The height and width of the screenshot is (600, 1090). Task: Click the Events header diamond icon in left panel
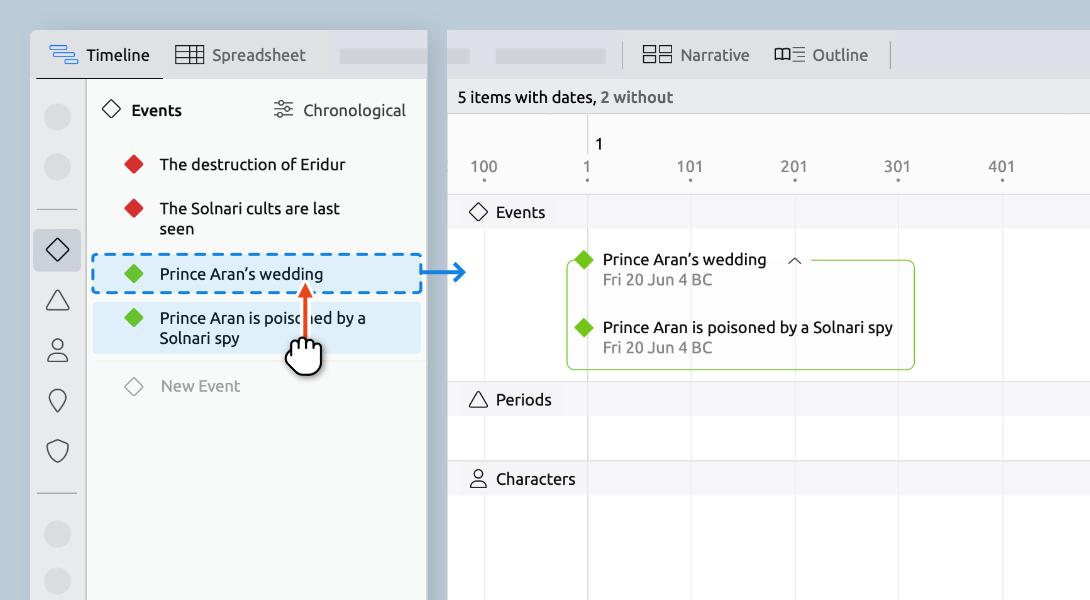[x=111, y=109]
